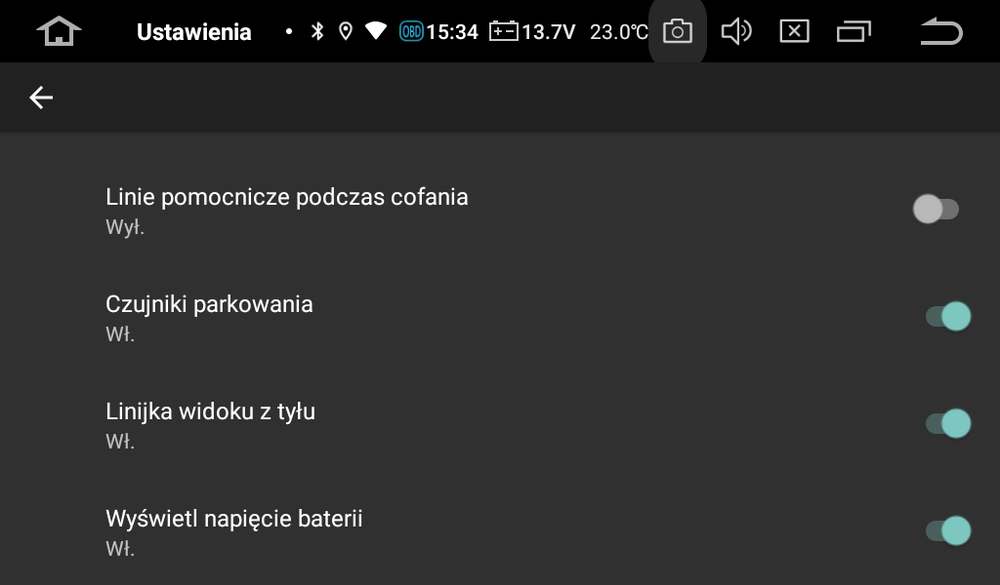Tap the Bluetooth icon in the status bar

pyautogui.click(x=318, y=31)
